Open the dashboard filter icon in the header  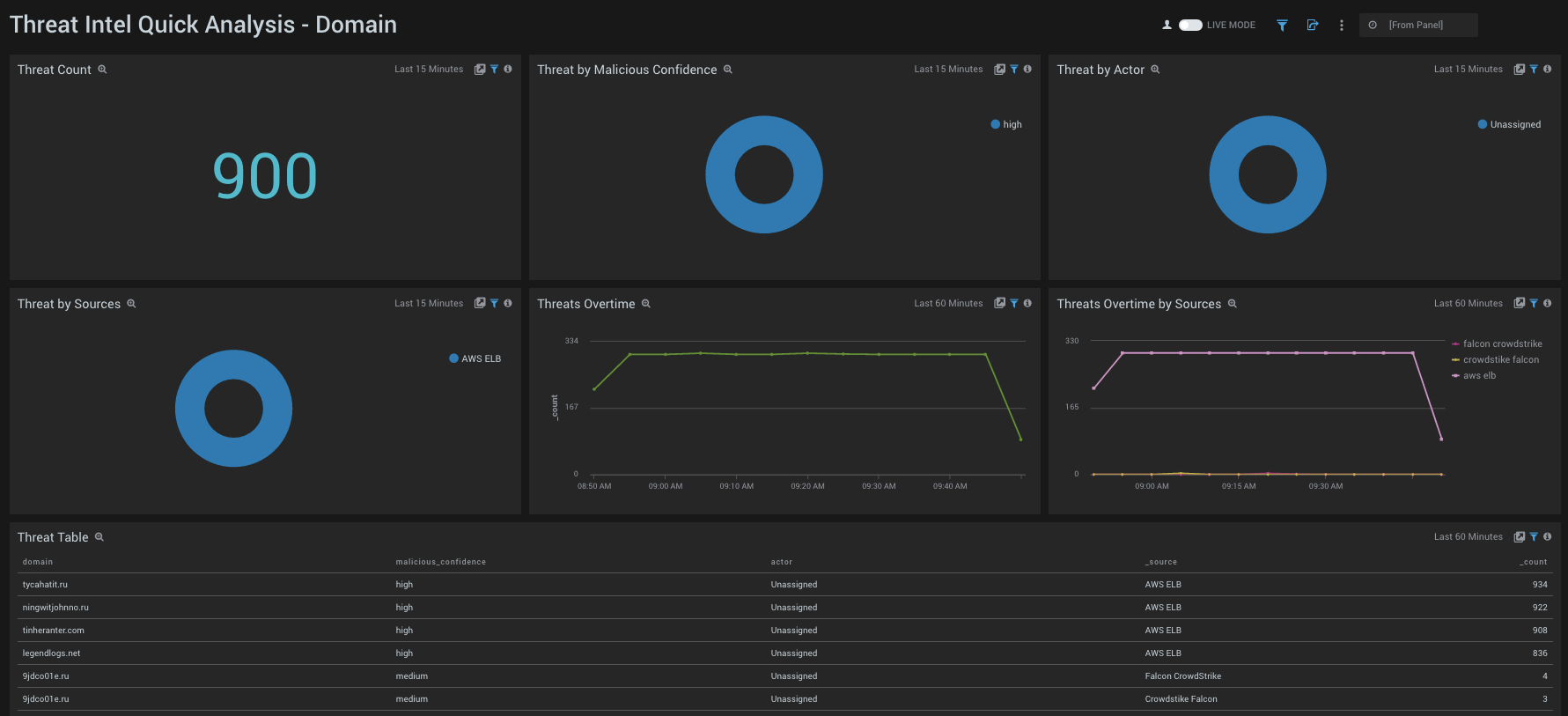tap(1282, 25)
